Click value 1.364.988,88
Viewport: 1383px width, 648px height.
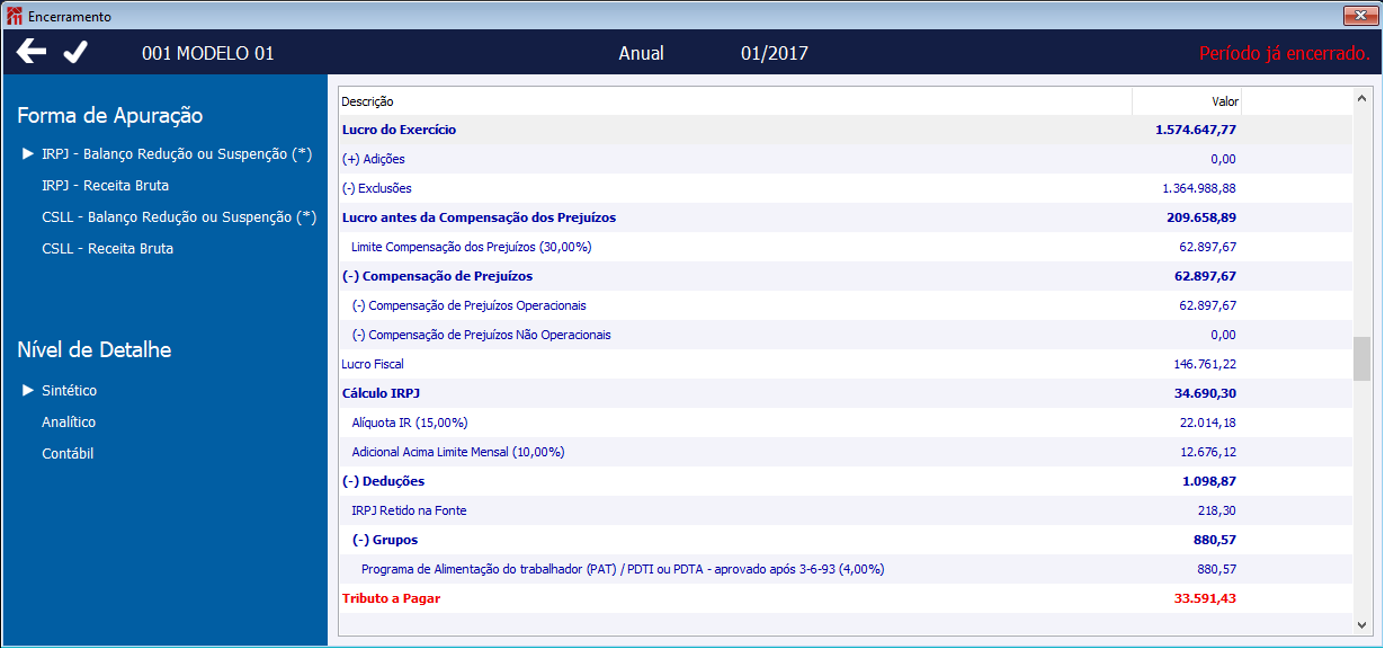click(x=1199, y=188)
